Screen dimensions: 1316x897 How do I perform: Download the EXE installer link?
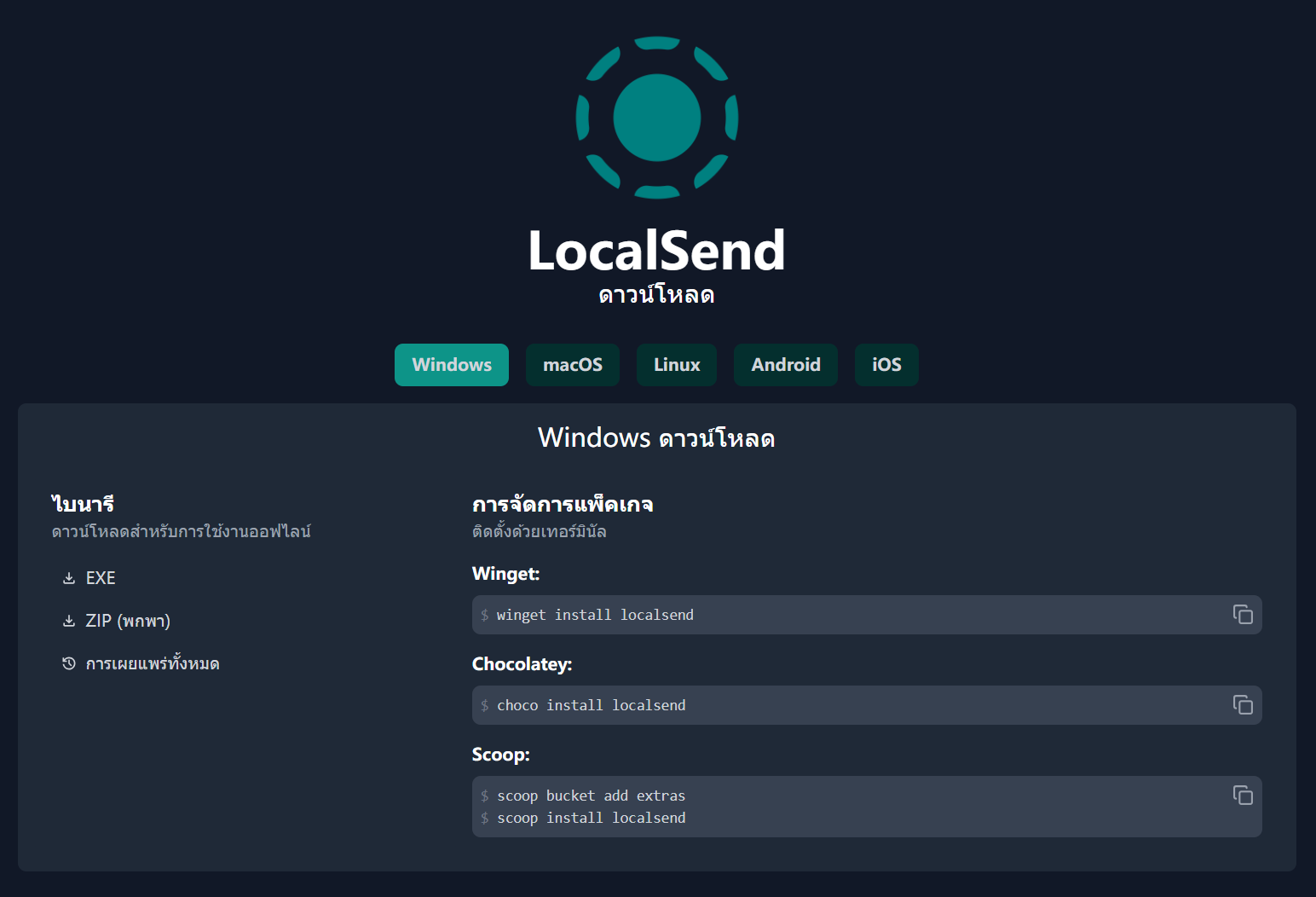(101, 578)
